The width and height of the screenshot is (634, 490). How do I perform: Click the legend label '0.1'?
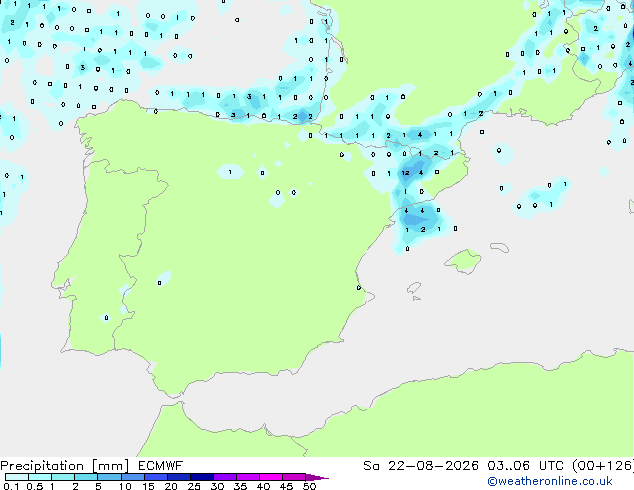11,486
